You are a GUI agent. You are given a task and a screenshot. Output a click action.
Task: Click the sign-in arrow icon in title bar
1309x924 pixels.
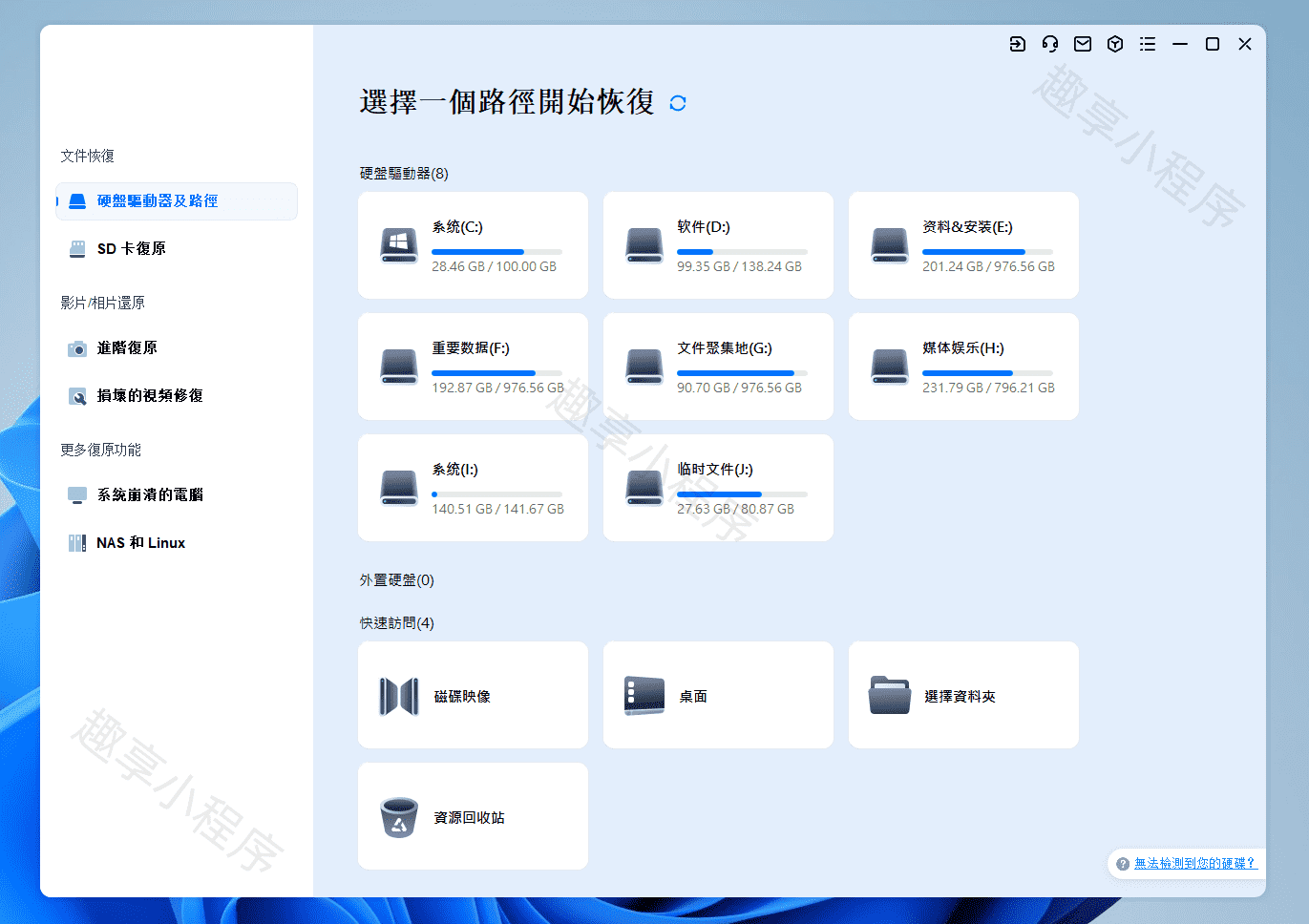pos(1018,44)
